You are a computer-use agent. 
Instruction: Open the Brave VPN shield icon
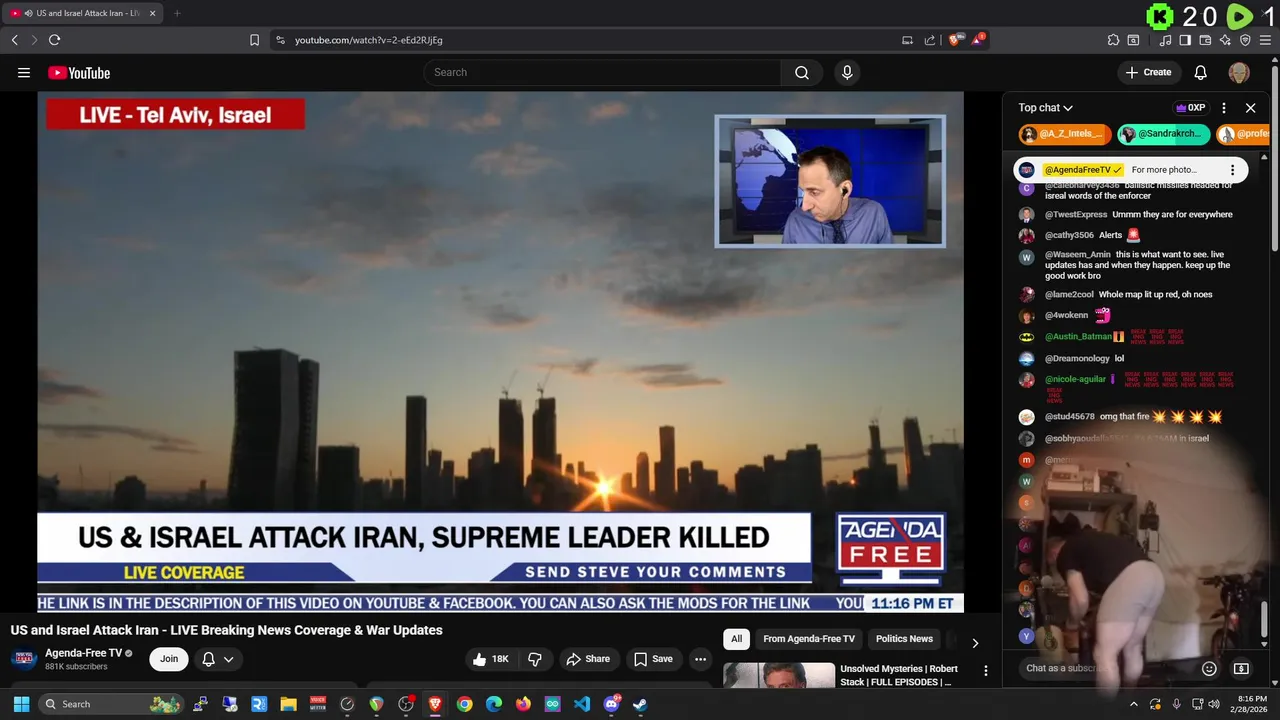1245,40
